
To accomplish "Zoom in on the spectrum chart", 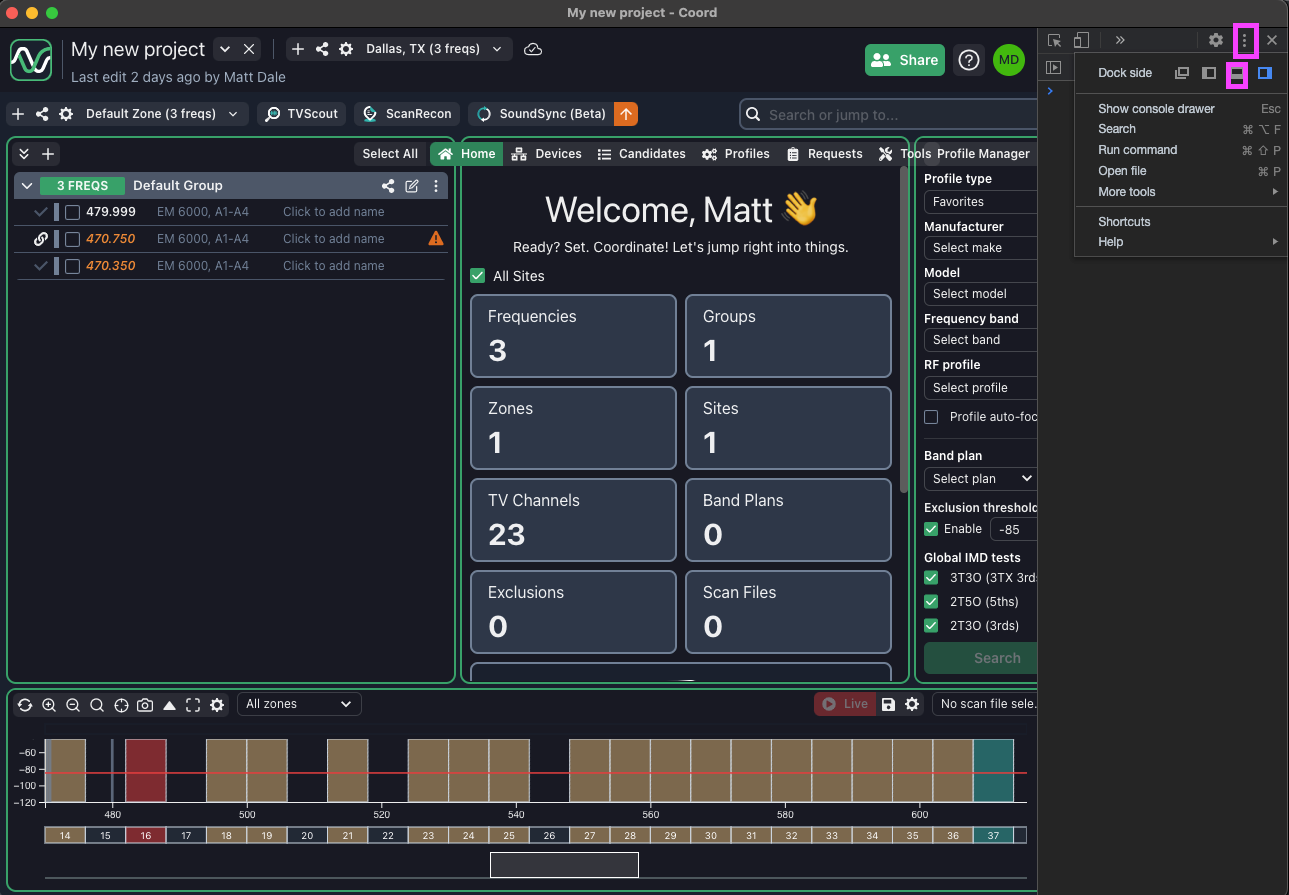I will [49, 705].
